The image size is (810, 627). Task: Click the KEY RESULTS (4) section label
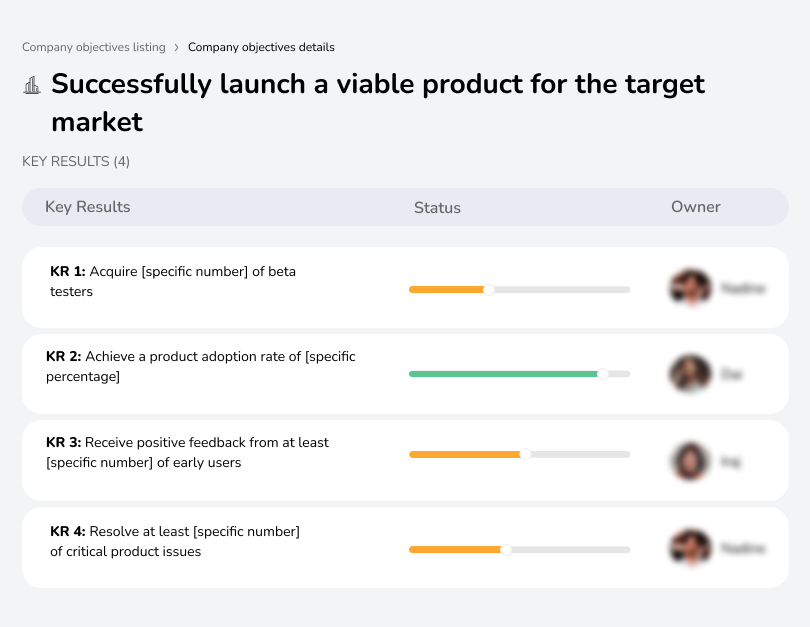75,161
